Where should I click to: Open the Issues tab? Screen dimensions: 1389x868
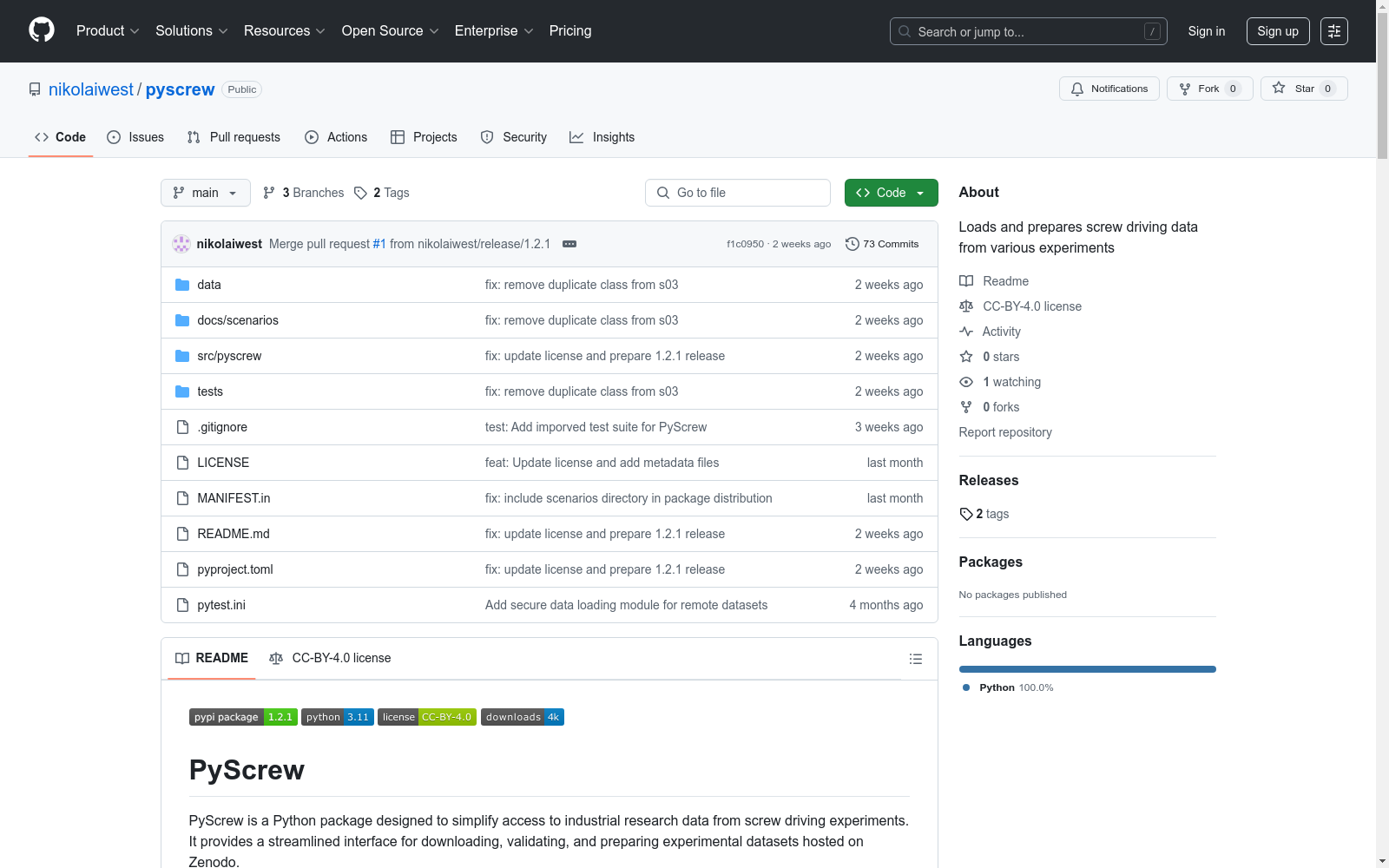click(135, 137)
